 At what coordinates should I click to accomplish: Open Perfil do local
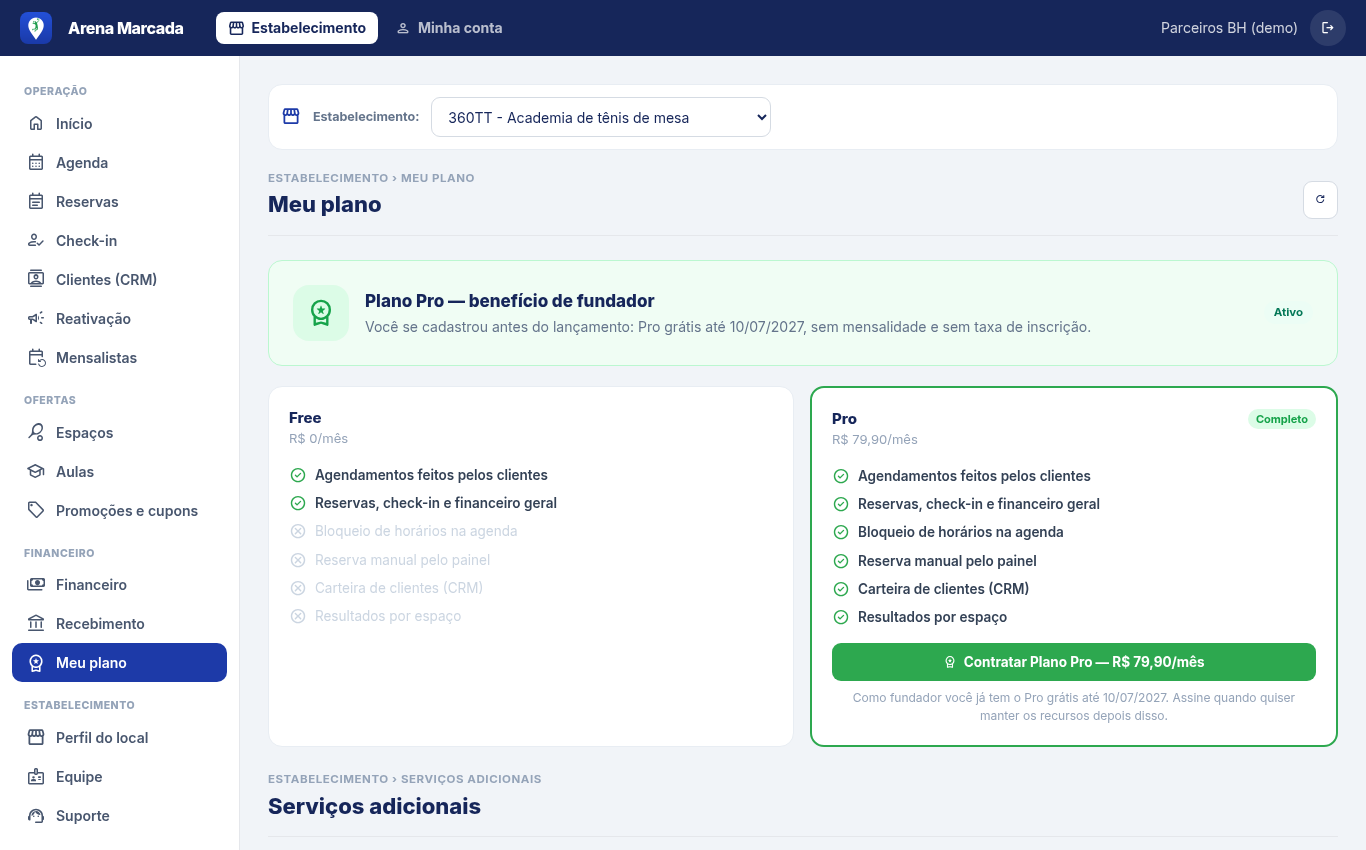(x=119, y=738)
